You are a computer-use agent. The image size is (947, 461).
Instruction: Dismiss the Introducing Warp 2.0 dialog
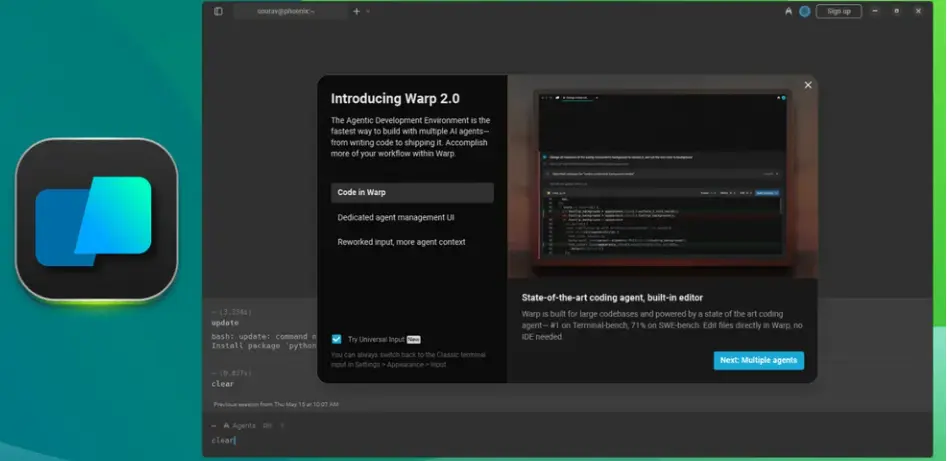pyautogui.click(x=808, y=85)
